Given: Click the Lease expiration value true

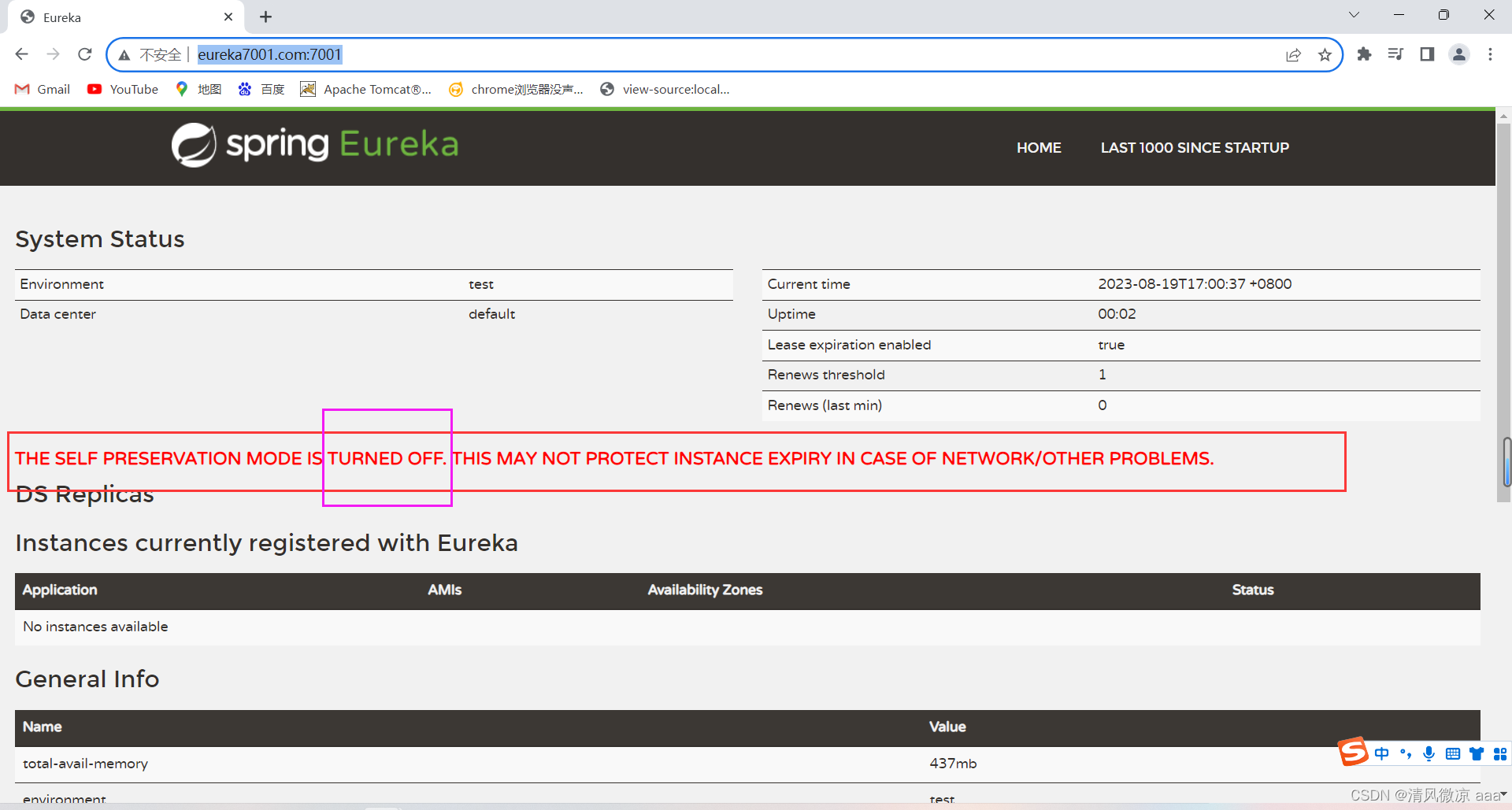Looking at the screenshot, I should click(1111, 345).
